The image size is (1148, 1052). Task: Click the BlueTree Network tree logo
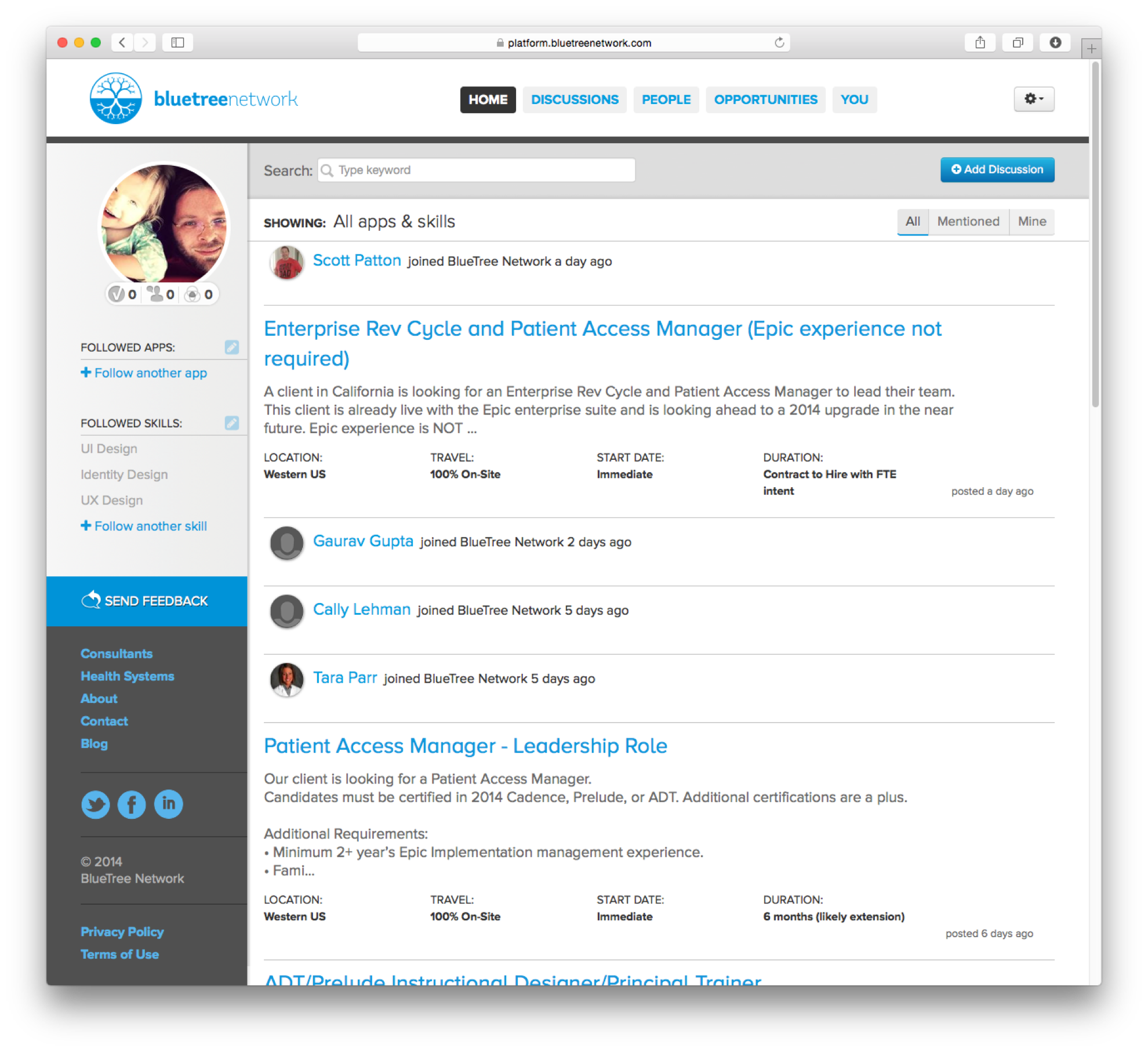click(115, 98)
